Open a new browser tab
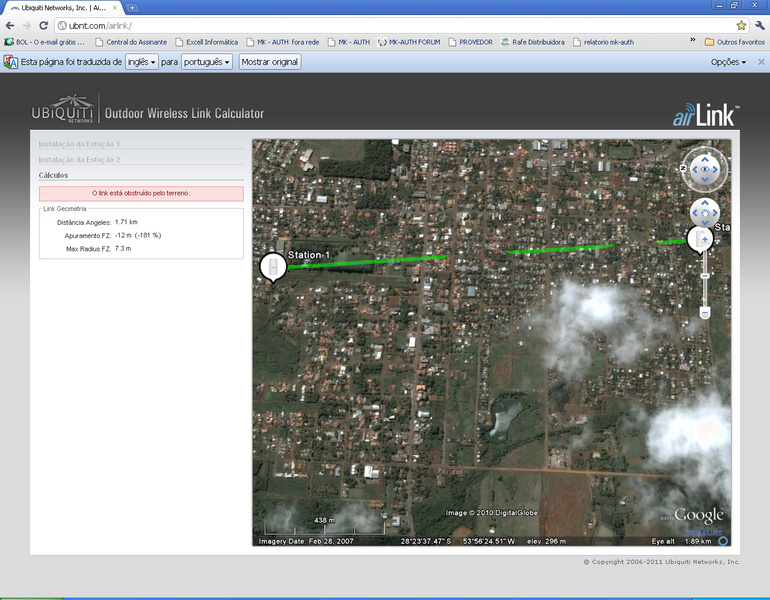The width and height of the screenshot is (770, 600). (132, 8)
